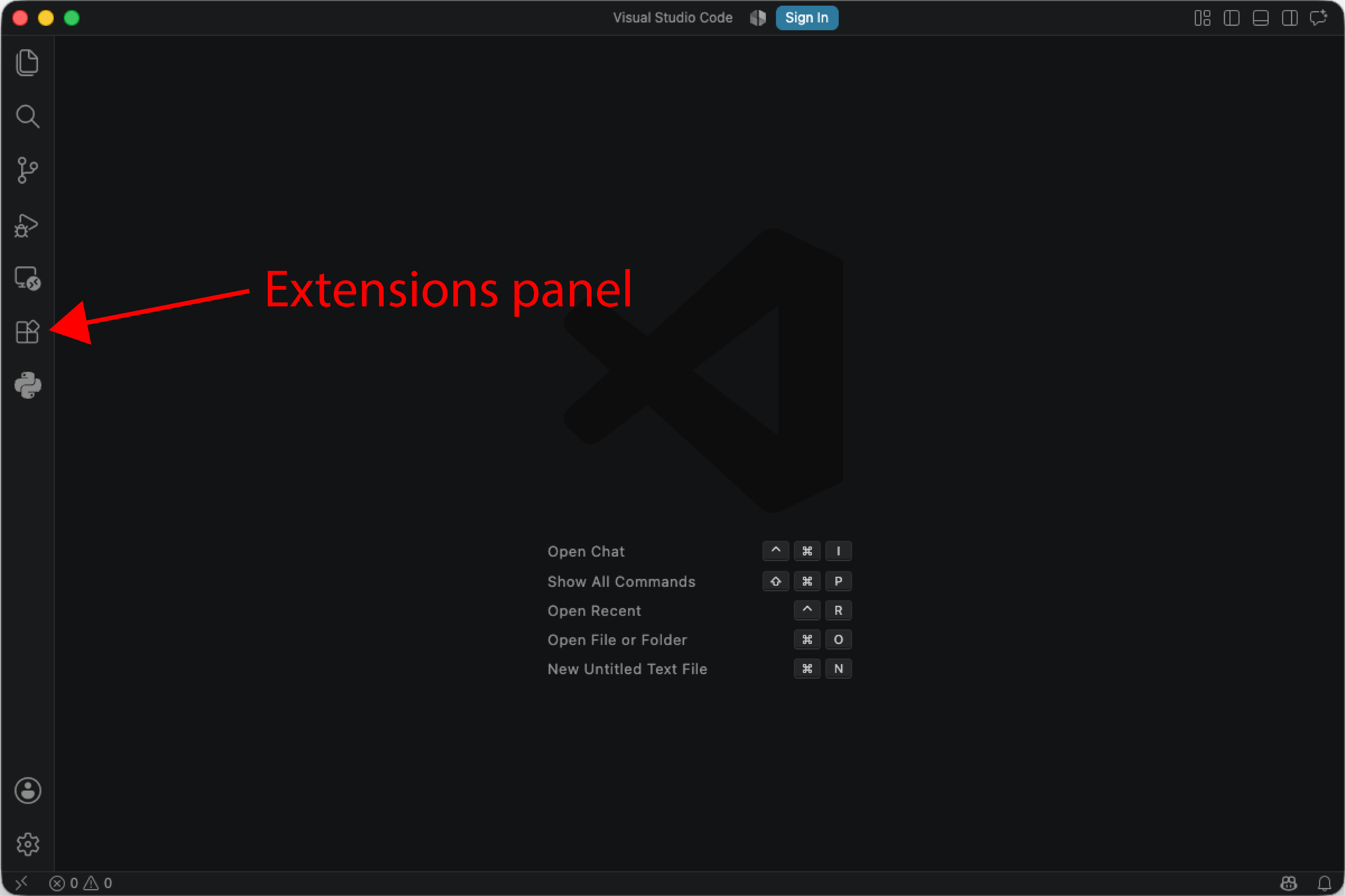This screenshot has width=1345, height=896.
Task: Click the "New Untitled Text File" shortcut label
Action: (627, 669)
